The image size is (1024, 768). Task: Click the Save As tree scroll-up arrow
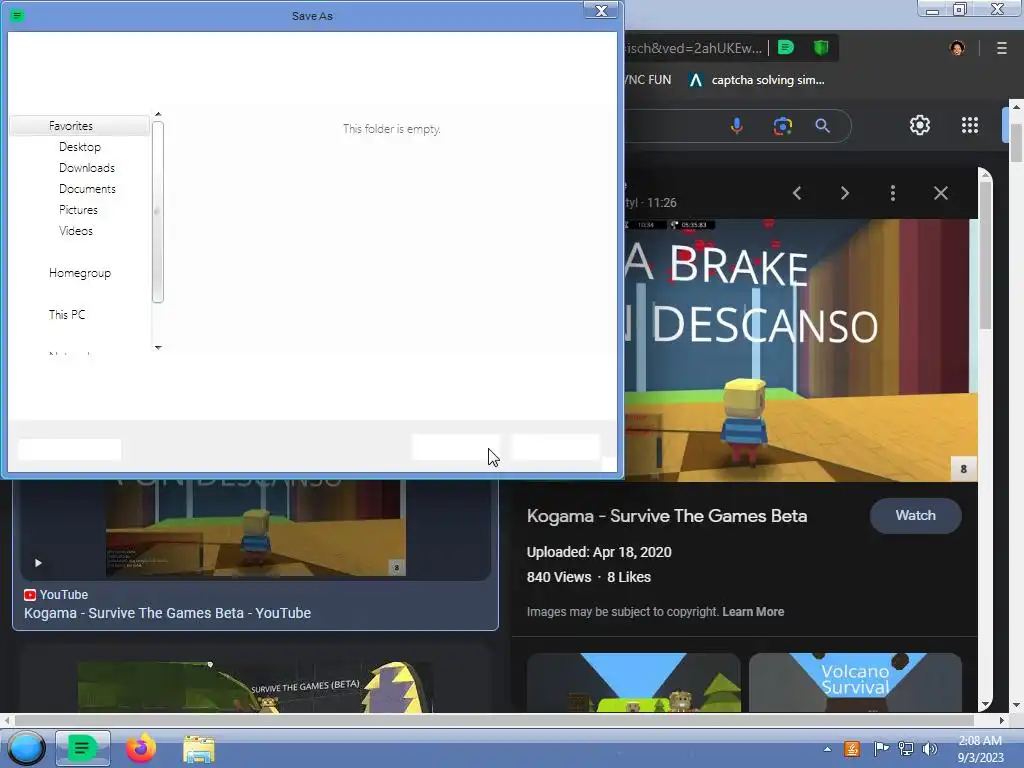pos(158,115)
